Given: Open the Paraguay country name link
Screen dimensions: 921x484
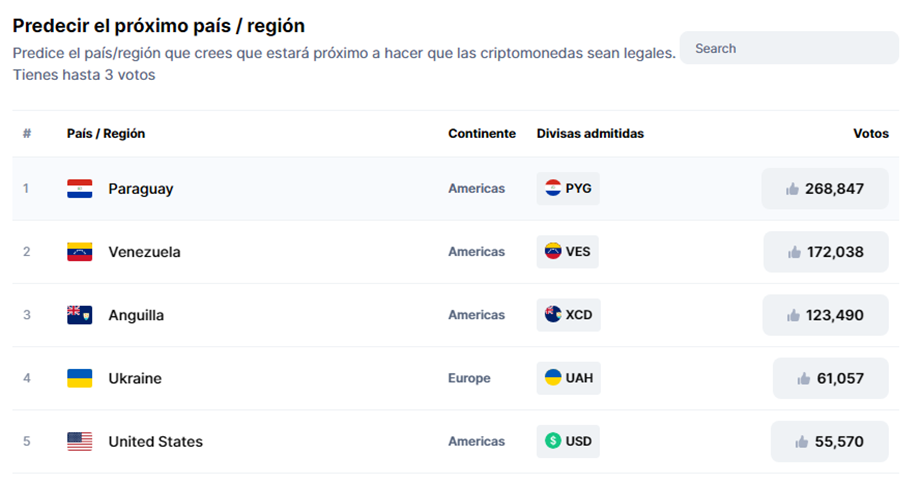Looking at the screenshot, I should tap(141, 189).
